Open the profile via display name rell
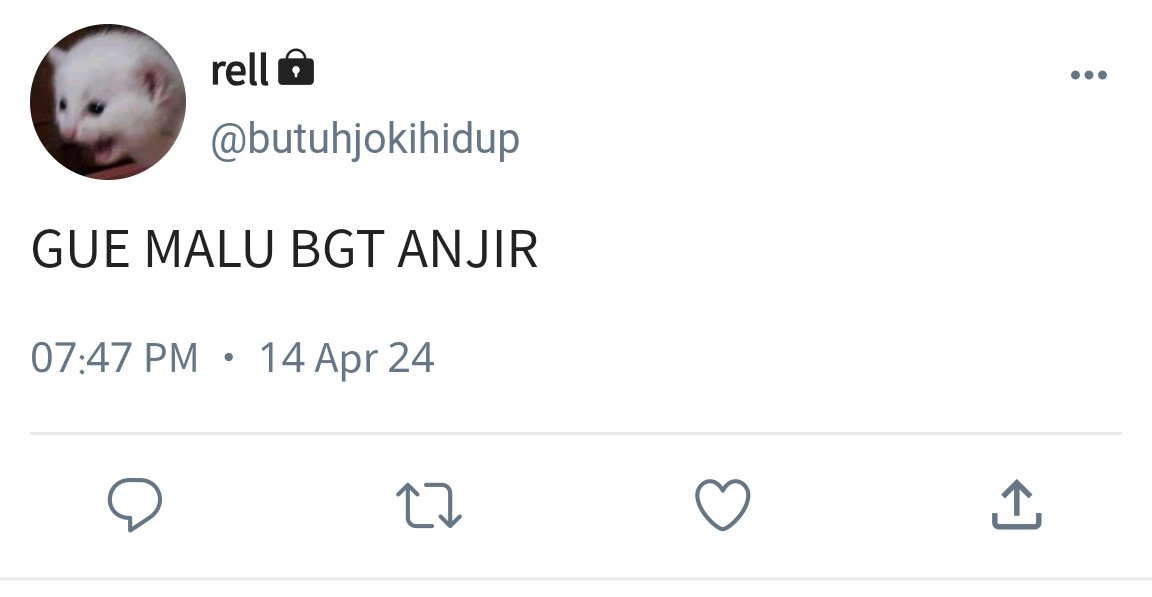Image resolution: width=1152 pixels, height=597 pixels. pyautogui.click(x=240, y=70)
